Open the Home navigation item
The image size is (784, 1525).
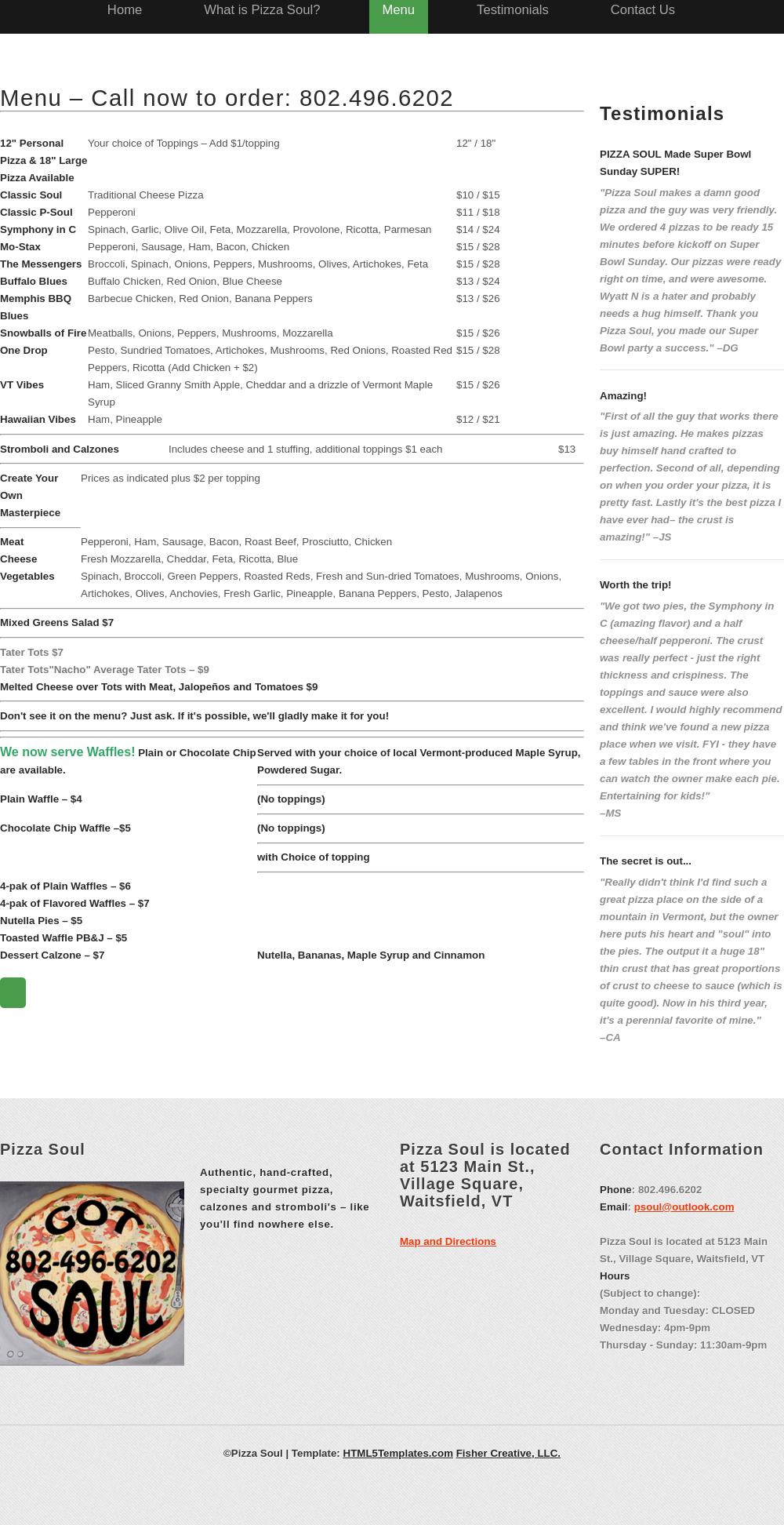click(x=125, y=10)
